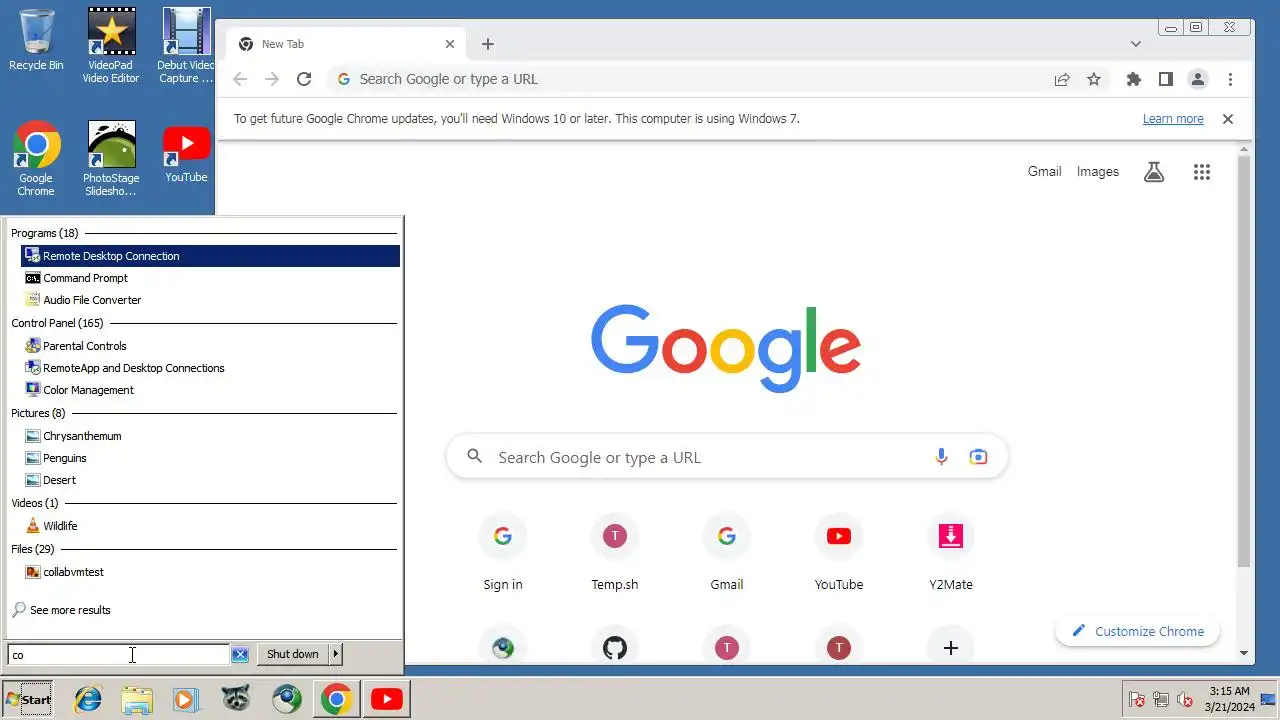This screenshot has height=720, width=1280.
Task: Click the taskbar clock and date
Action: pyautogui.click(x=1229, y=699)
